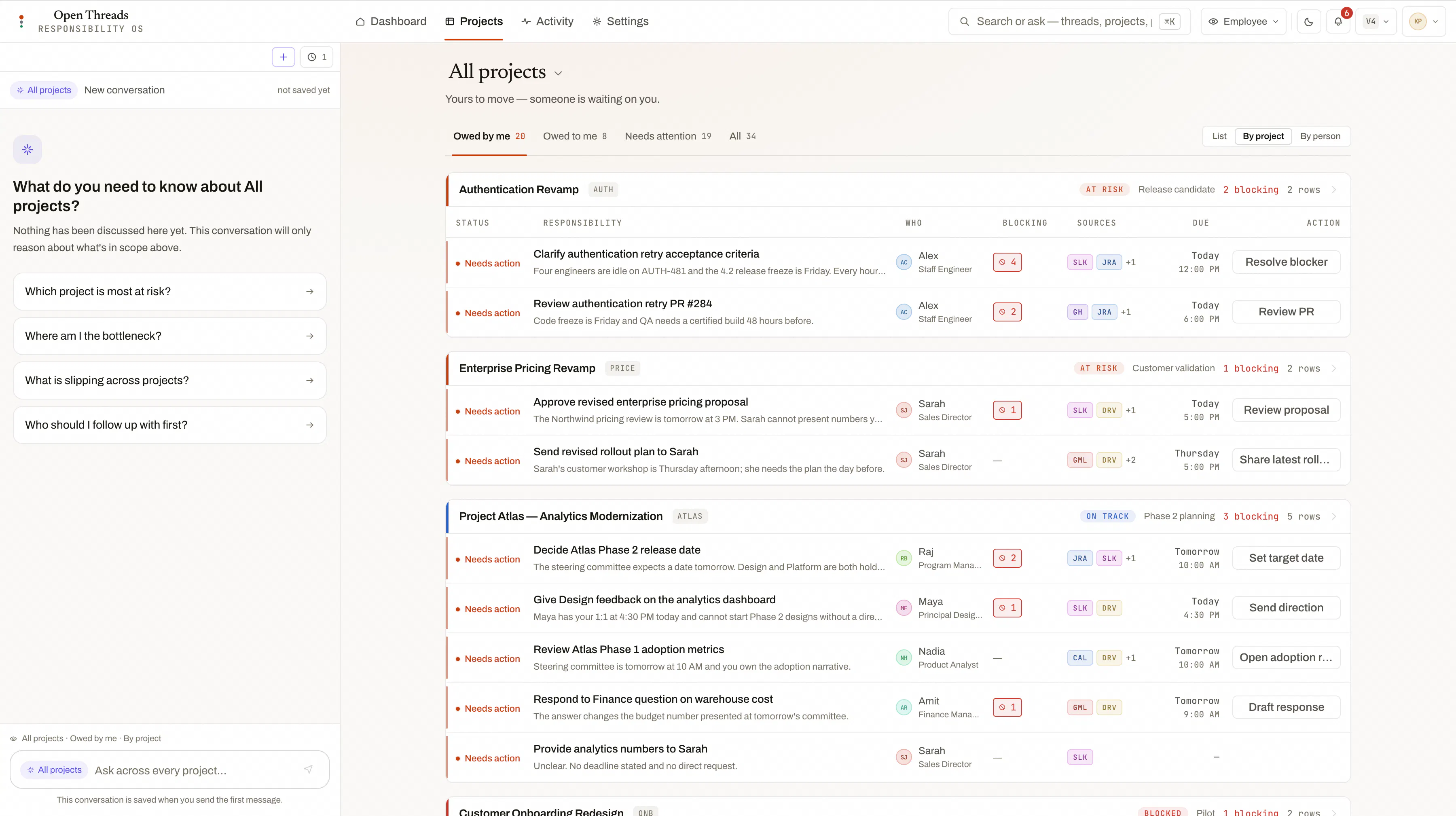
Task: Click Maya MF avatar icon
Action: point(904,608)
